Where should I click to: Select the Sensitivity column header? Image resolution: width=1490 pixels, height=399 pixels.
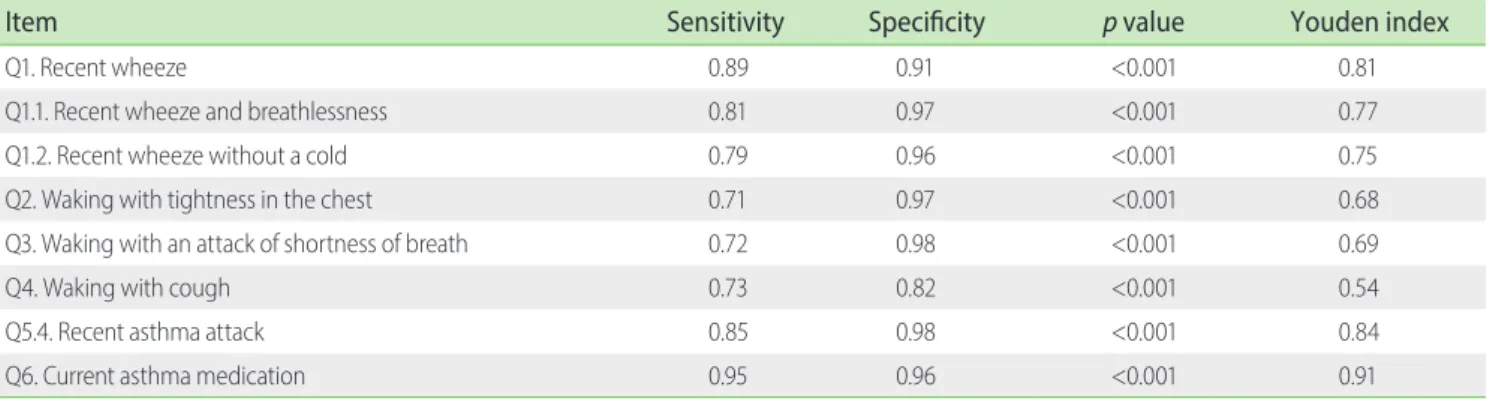coord(725,23)
